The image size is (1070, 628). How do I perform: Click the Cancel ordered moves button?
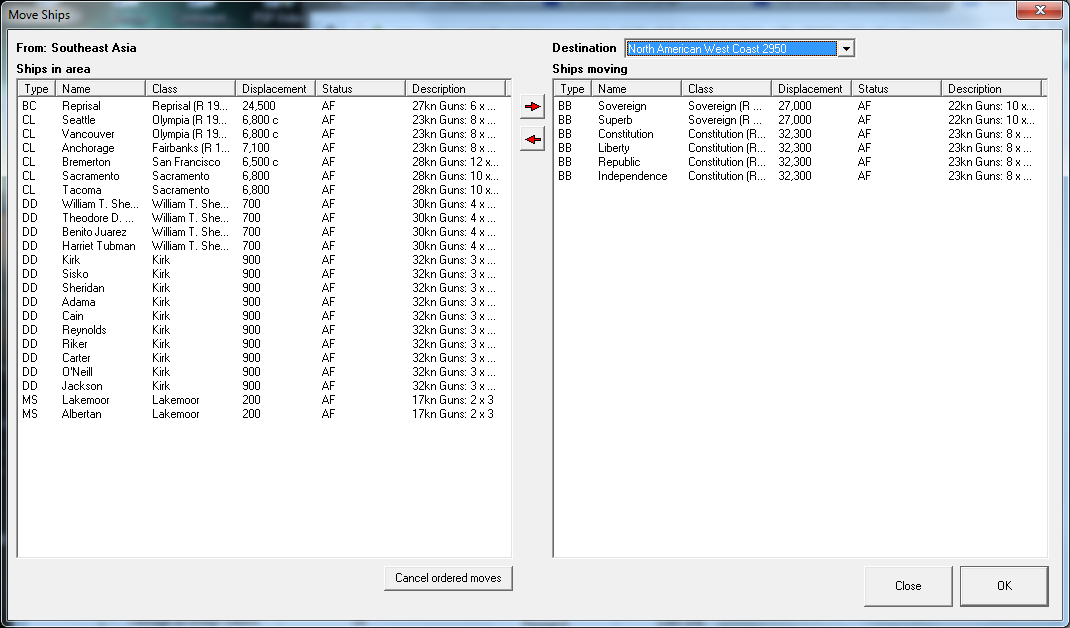coord(448,578)
